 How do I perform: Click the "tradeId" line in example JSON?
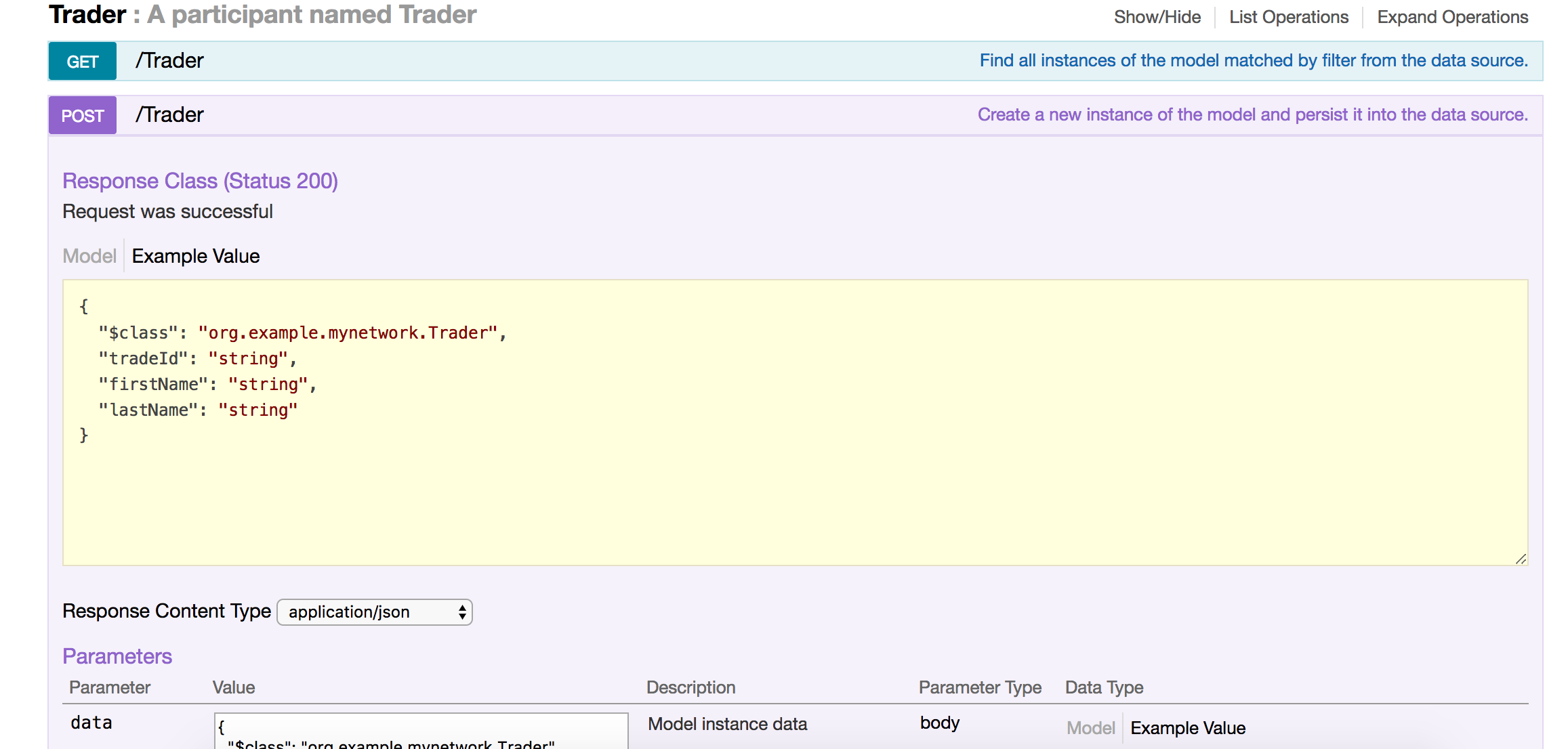198,358
